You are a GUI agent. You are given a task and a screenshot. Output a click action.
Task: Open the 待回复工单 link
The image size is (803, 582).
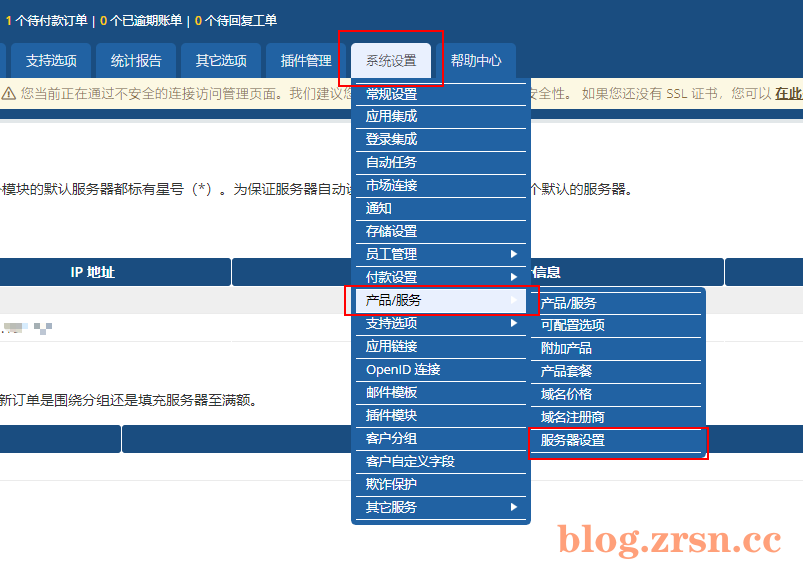pyautogui.click(x=236, y=20)
